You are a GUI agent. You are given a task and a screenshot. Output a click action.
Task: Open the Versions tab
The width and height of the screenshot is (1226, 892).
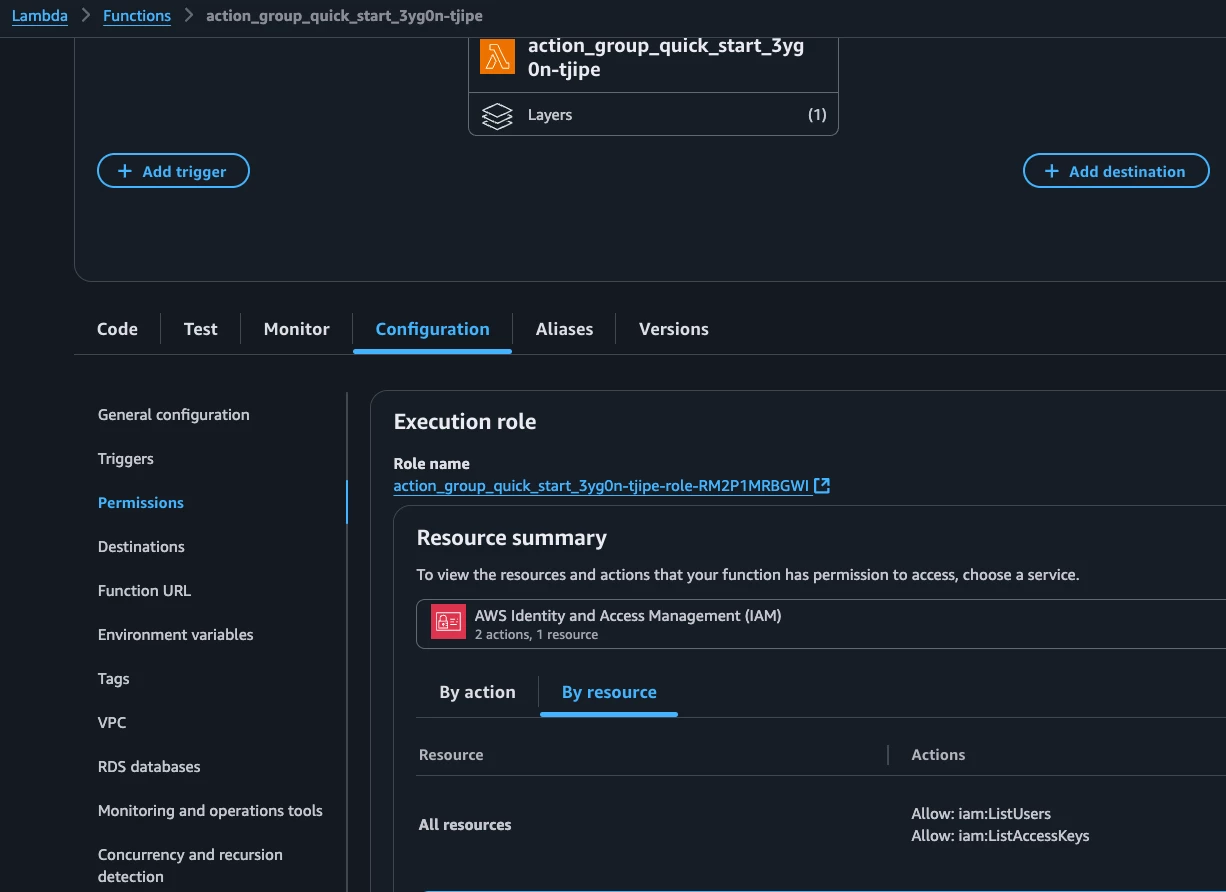[673, 329]
